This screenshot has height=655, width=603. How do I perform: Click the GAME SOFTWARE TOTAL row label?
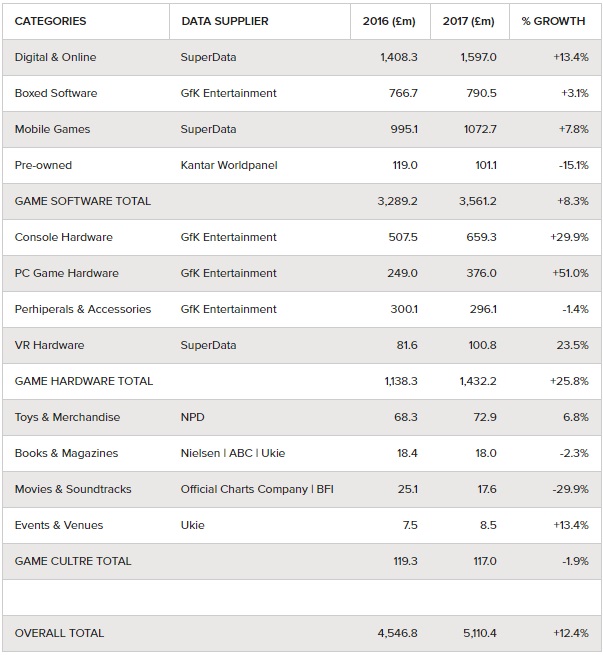point(83,201)
